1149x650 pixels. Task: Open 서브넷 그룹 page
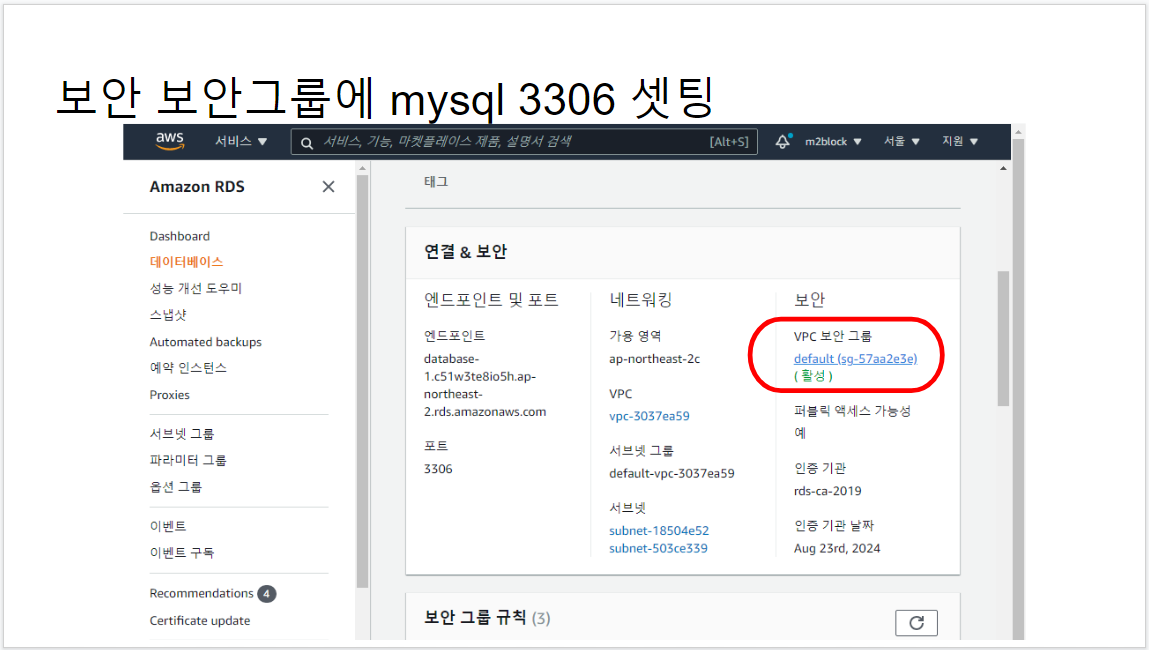coord(182,434)
